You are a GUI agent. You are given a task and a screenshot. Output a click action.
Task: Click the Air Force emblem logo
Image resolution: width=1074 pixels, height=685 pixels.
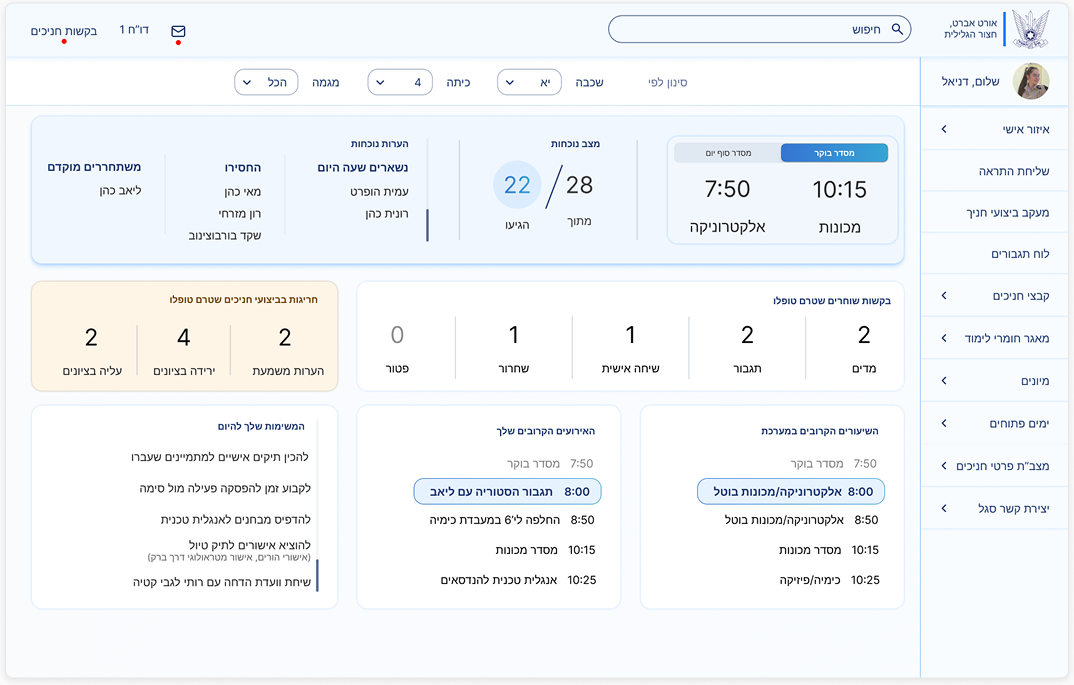click(1031, 29)
